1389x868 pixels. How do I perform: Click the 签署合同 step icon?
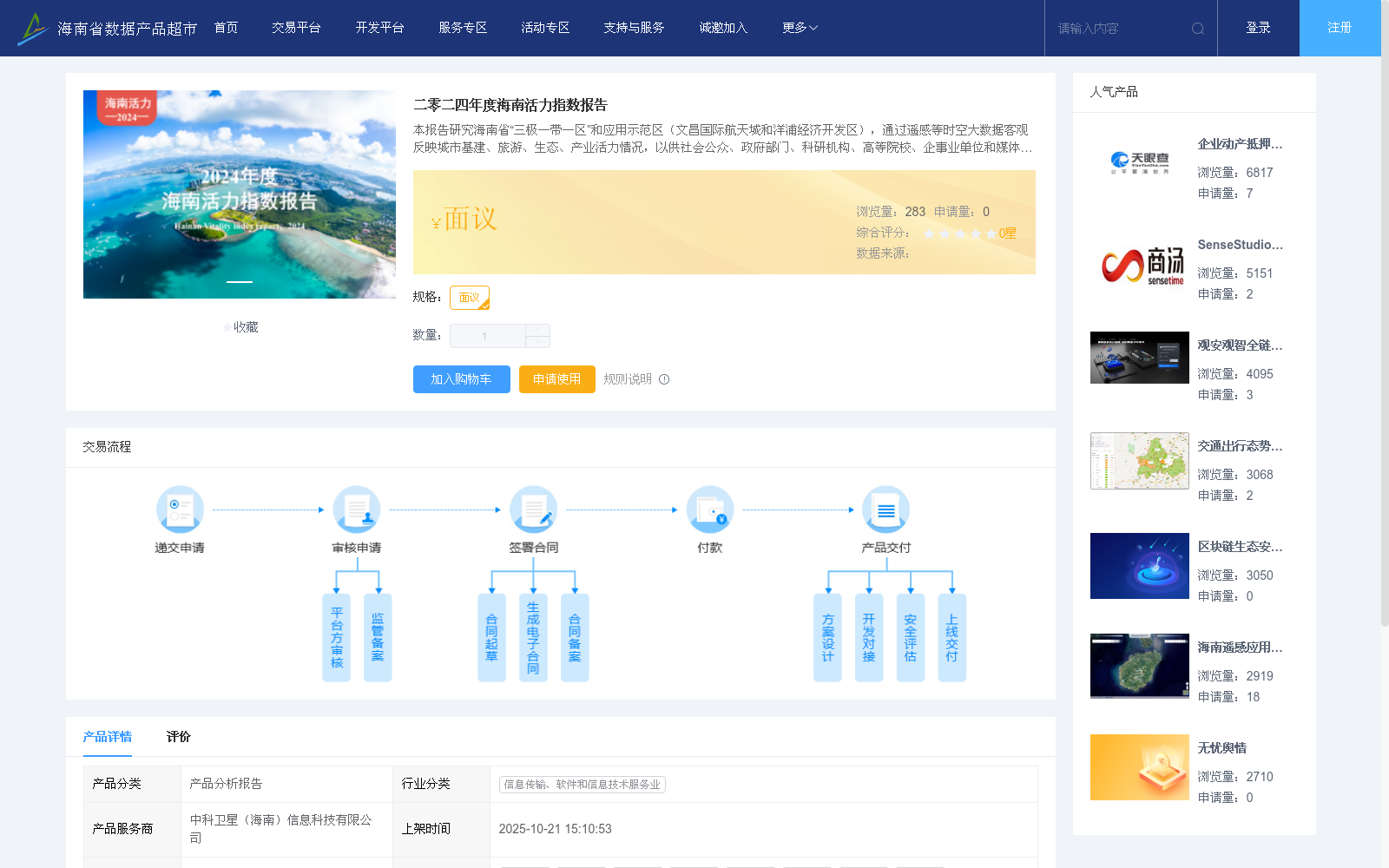pyautogui.click(x=533, y=510)
